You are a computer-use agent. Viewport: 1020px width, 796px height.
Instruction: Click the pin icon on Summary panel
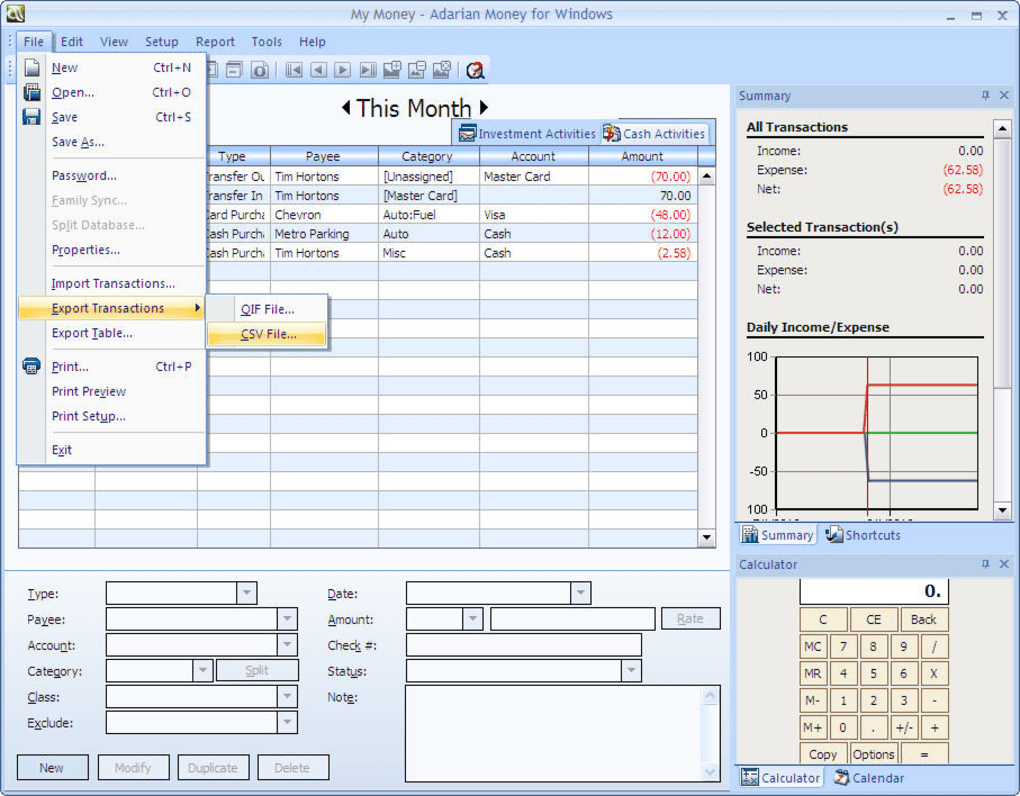(x=985, y=96)
